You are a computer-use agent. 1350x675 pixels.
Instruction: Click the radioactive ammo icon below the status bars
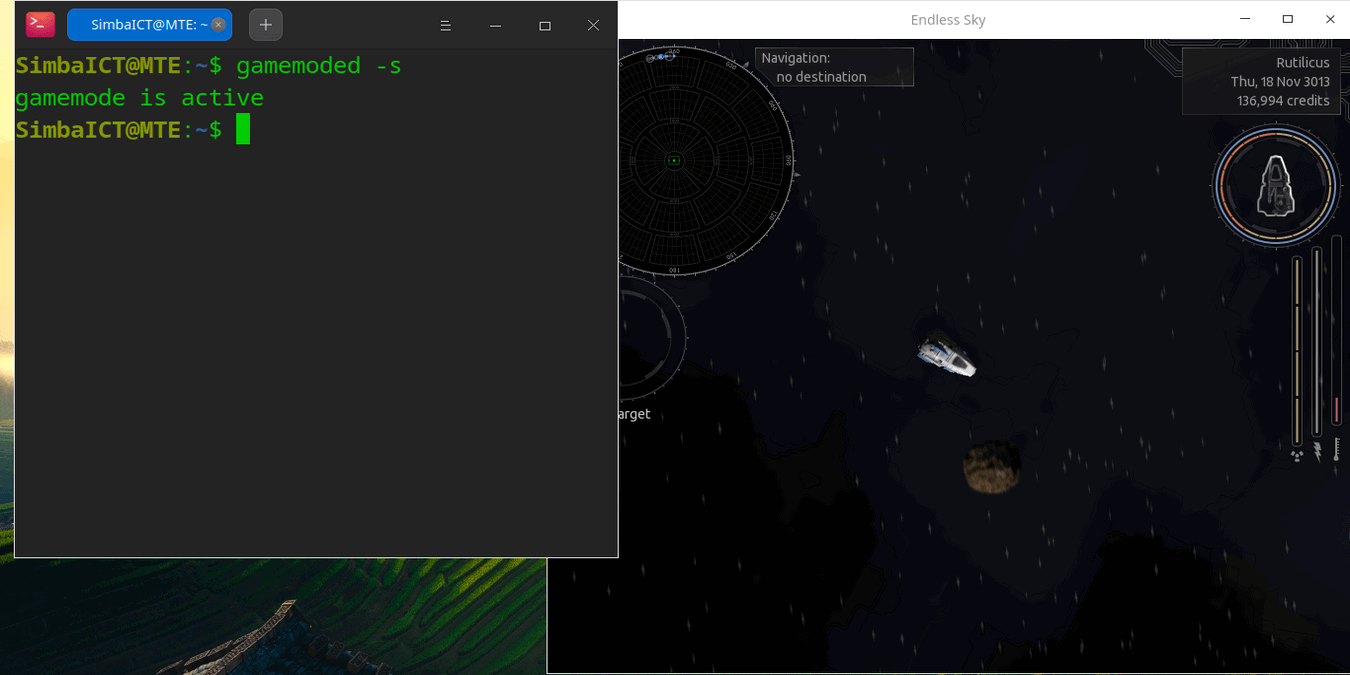[1296, 456]
